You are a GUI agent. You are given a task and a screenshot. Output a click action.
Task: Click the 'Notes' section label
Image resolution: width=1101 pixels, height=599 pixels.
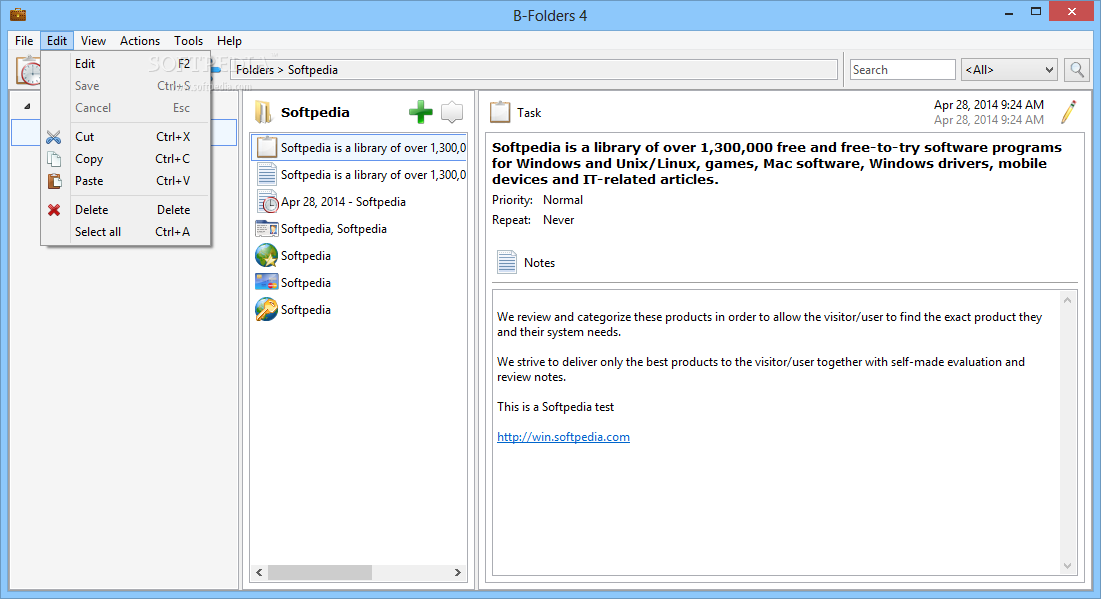point(539,263)
